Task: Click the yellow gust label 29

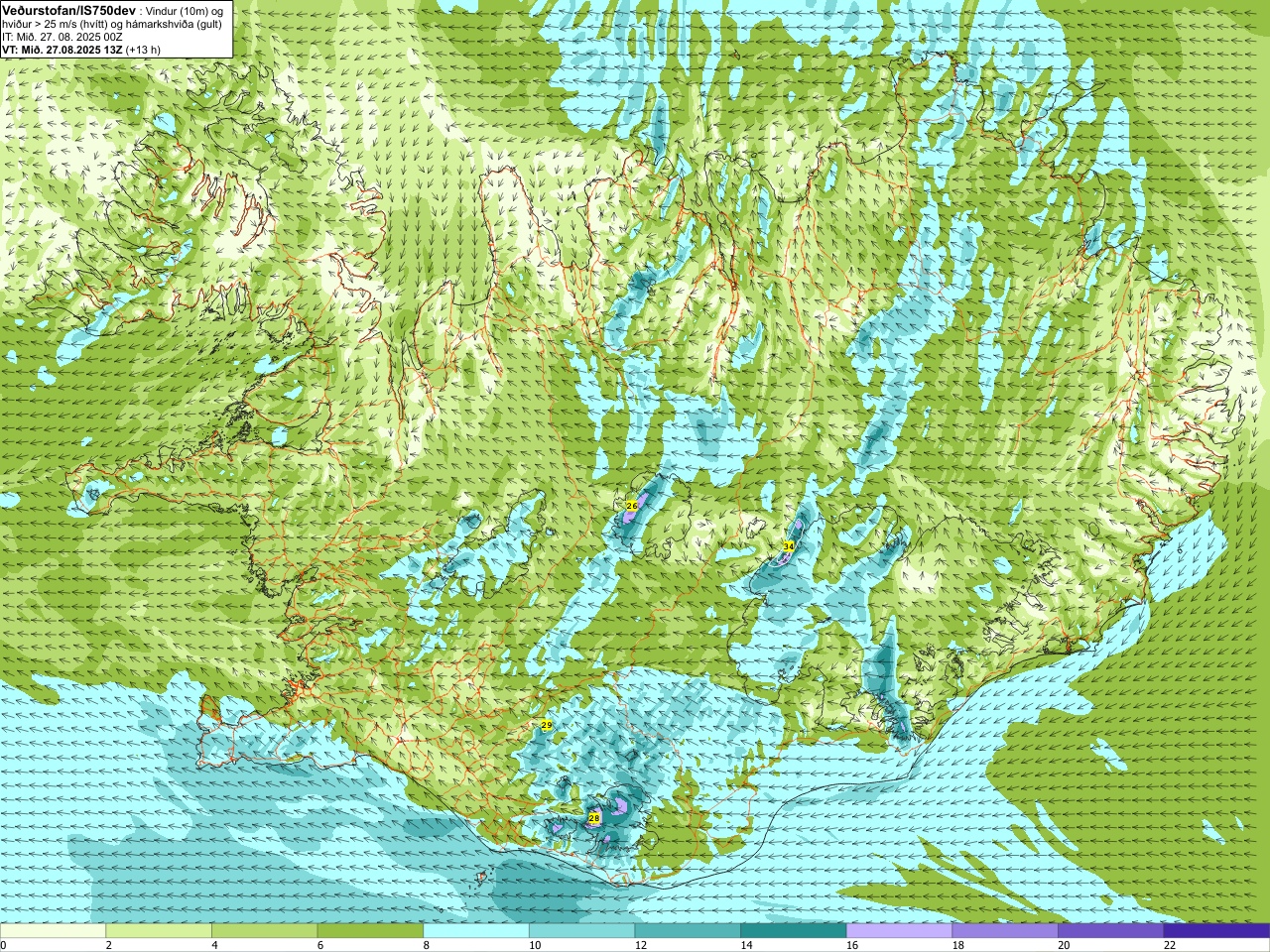Action: (547, 726)
